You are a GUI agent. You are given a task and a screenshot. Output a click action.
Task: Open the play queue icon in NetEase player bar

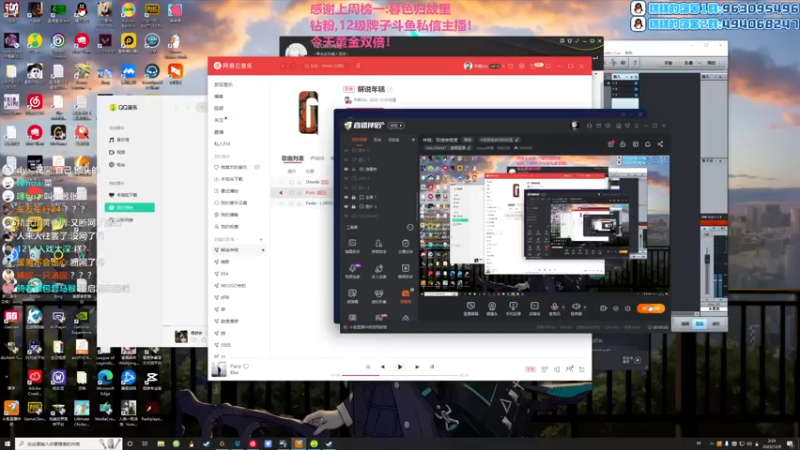(x=582, y=369)
